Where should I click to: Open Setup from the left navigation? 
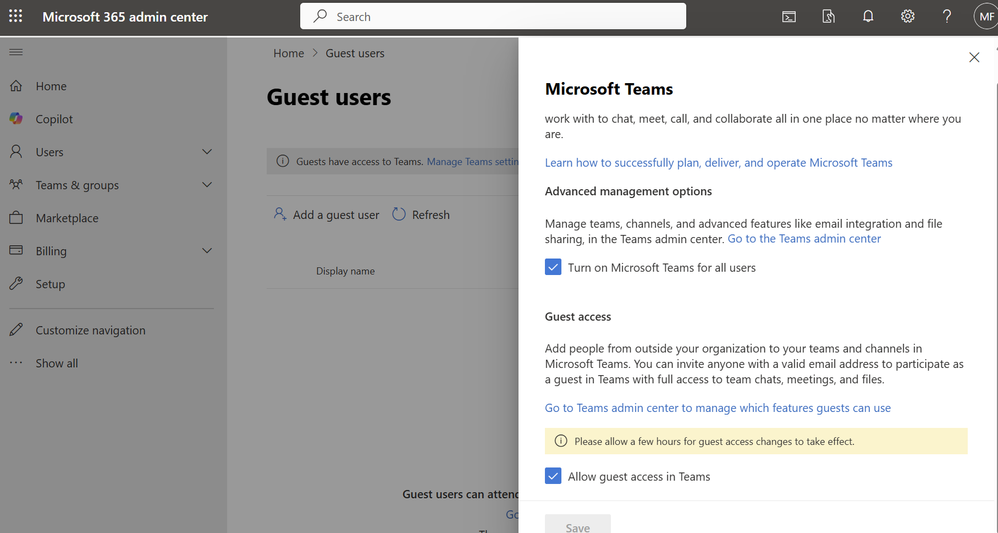click(x=50, y=284)
